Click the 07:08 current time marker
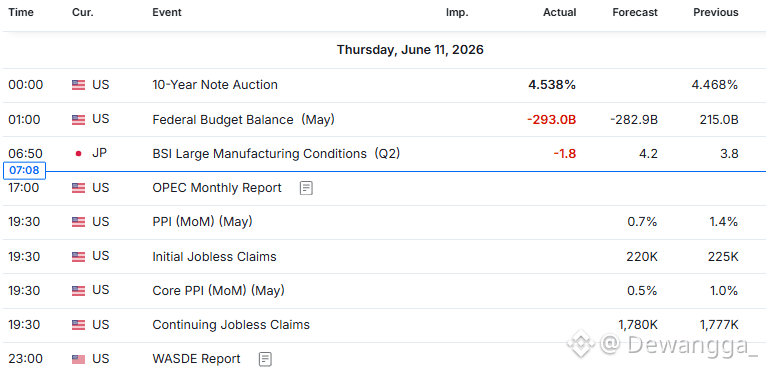The height and width of the screenshot is (369, 766). (x=24, y=171)
